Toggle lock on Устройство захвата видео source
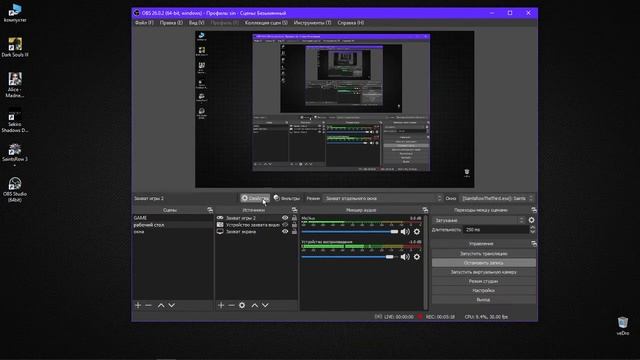This screenshot has width=640, height=360. [294, 225]
